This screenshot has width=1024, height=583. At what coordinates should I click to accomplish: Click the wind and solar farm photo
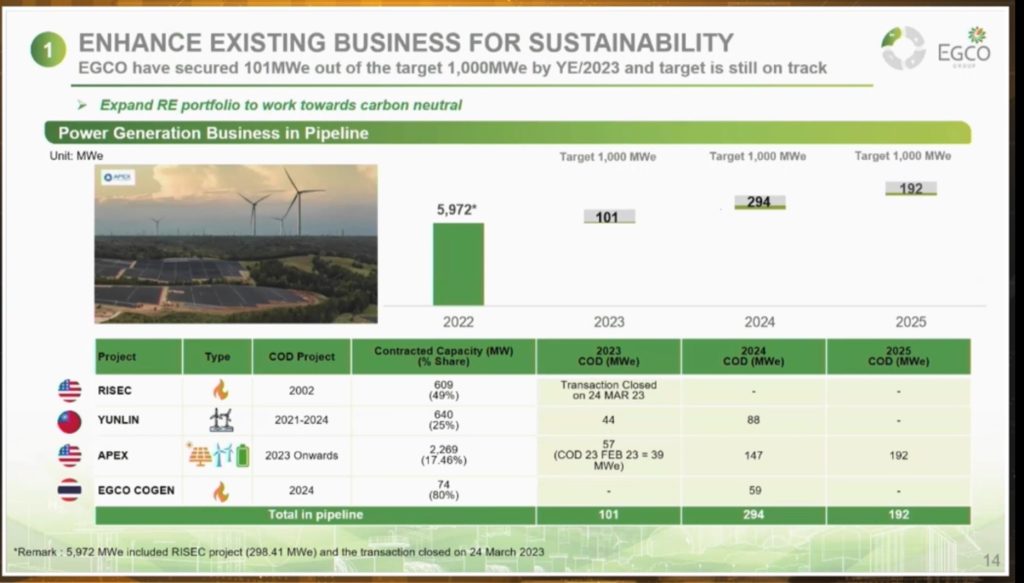(x=236, y=244)
